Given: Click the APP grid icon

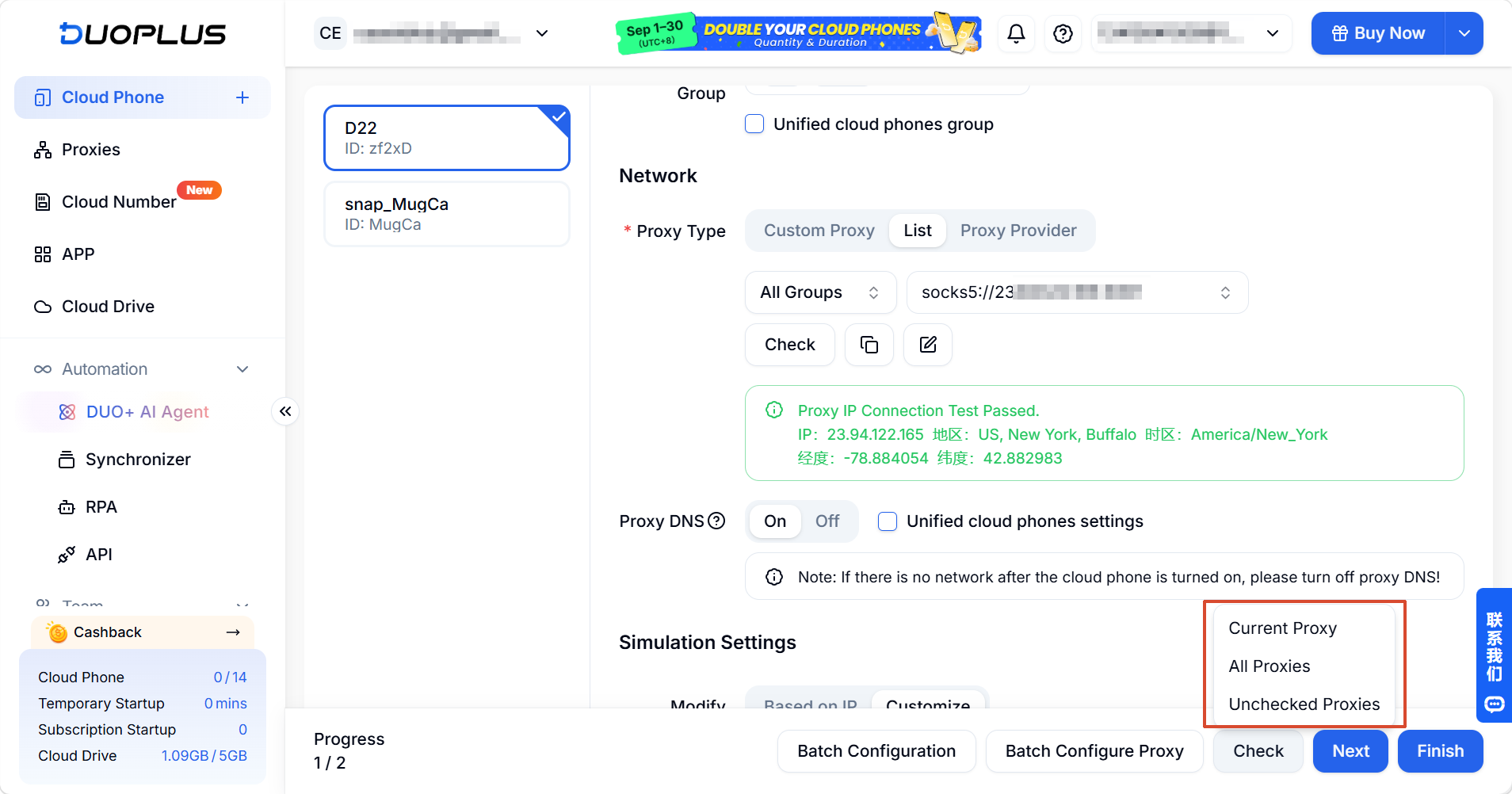Looking at the screenshot, I should [43, 254].
